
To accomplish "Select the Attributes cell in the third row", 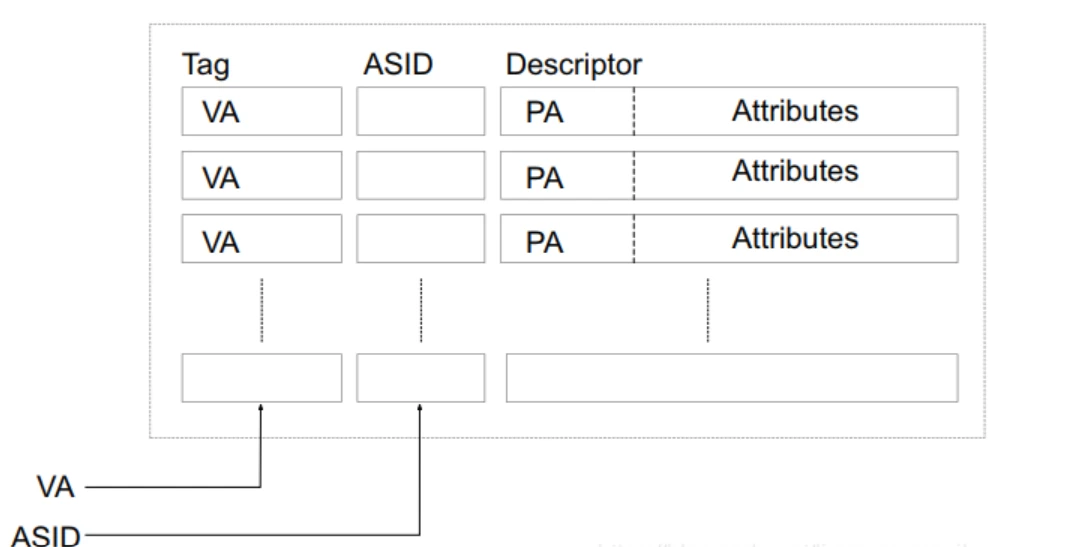I will pyautogui.click(x=795, y=239).
